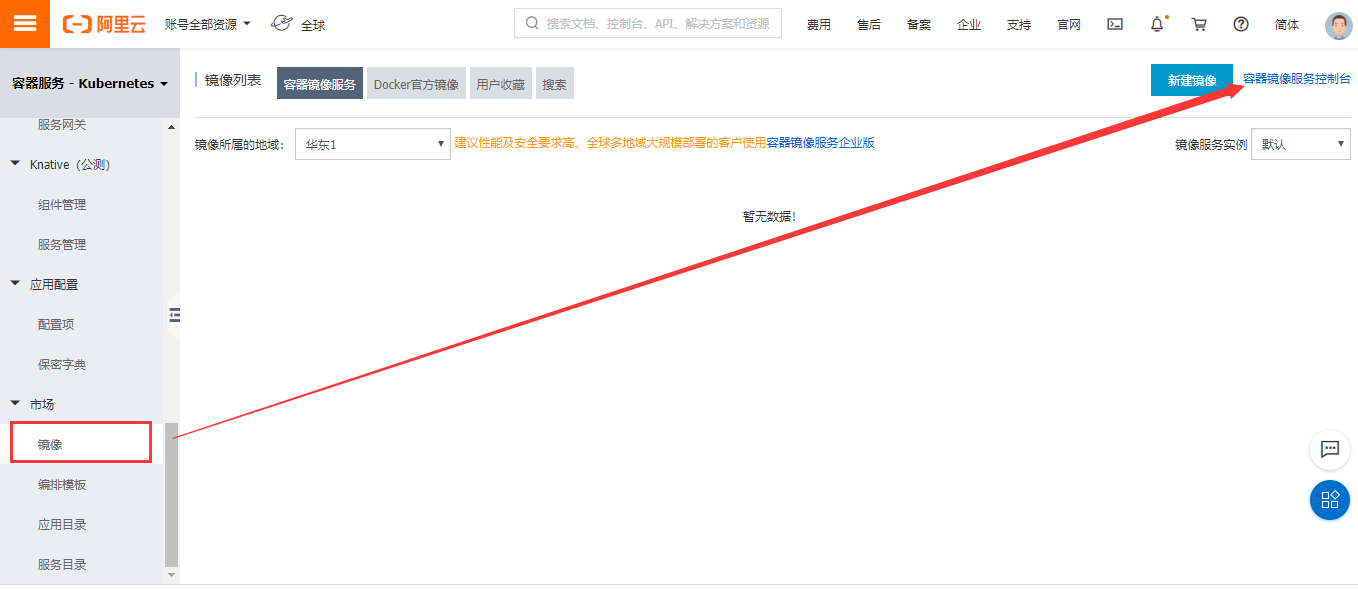Viewport: 1358px width, 590px height.
Task: Open the 镜像所属的地域 region dropdown
Action: [372, 143]
